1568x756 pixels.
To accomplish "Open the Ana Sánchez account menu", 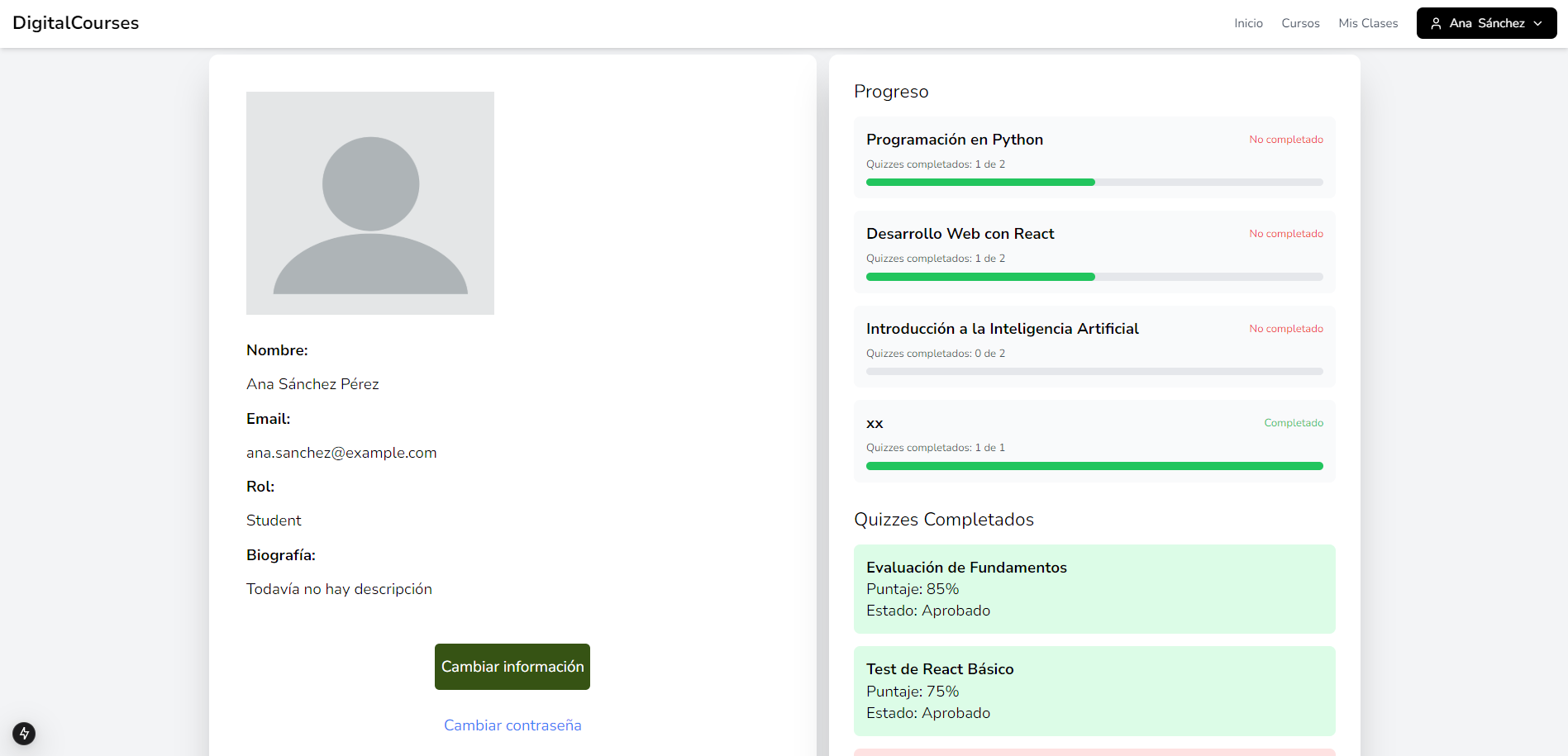I will [1485, 22].
